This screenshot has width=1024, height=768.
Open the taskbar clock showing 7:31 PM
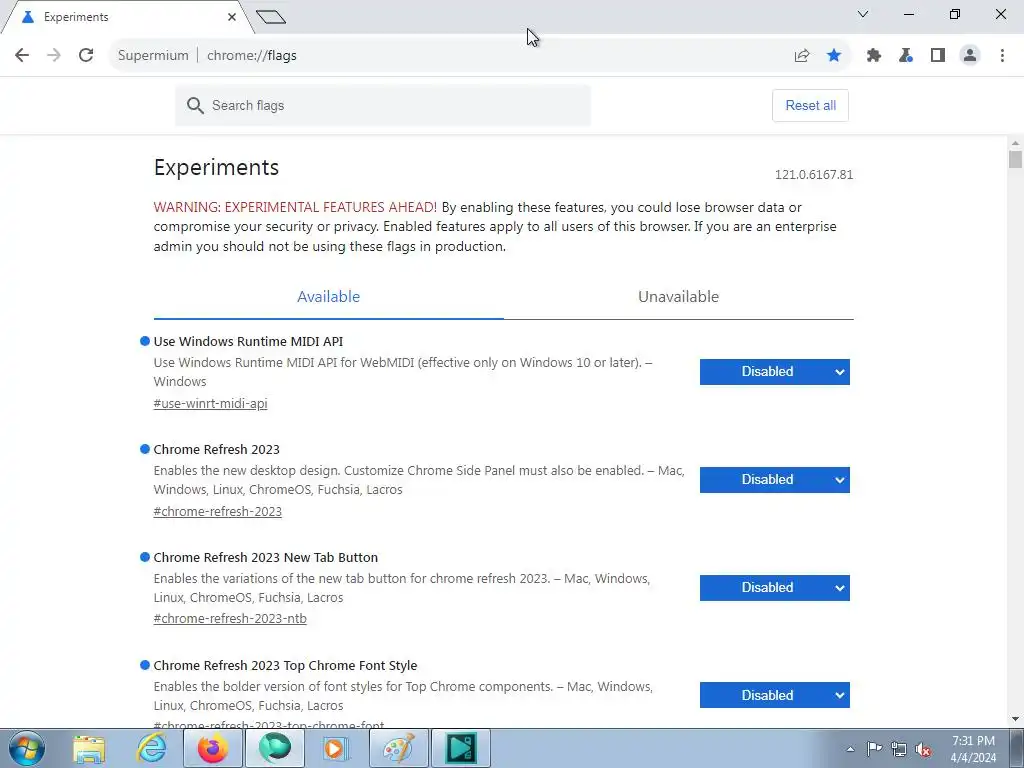point(973,749)
